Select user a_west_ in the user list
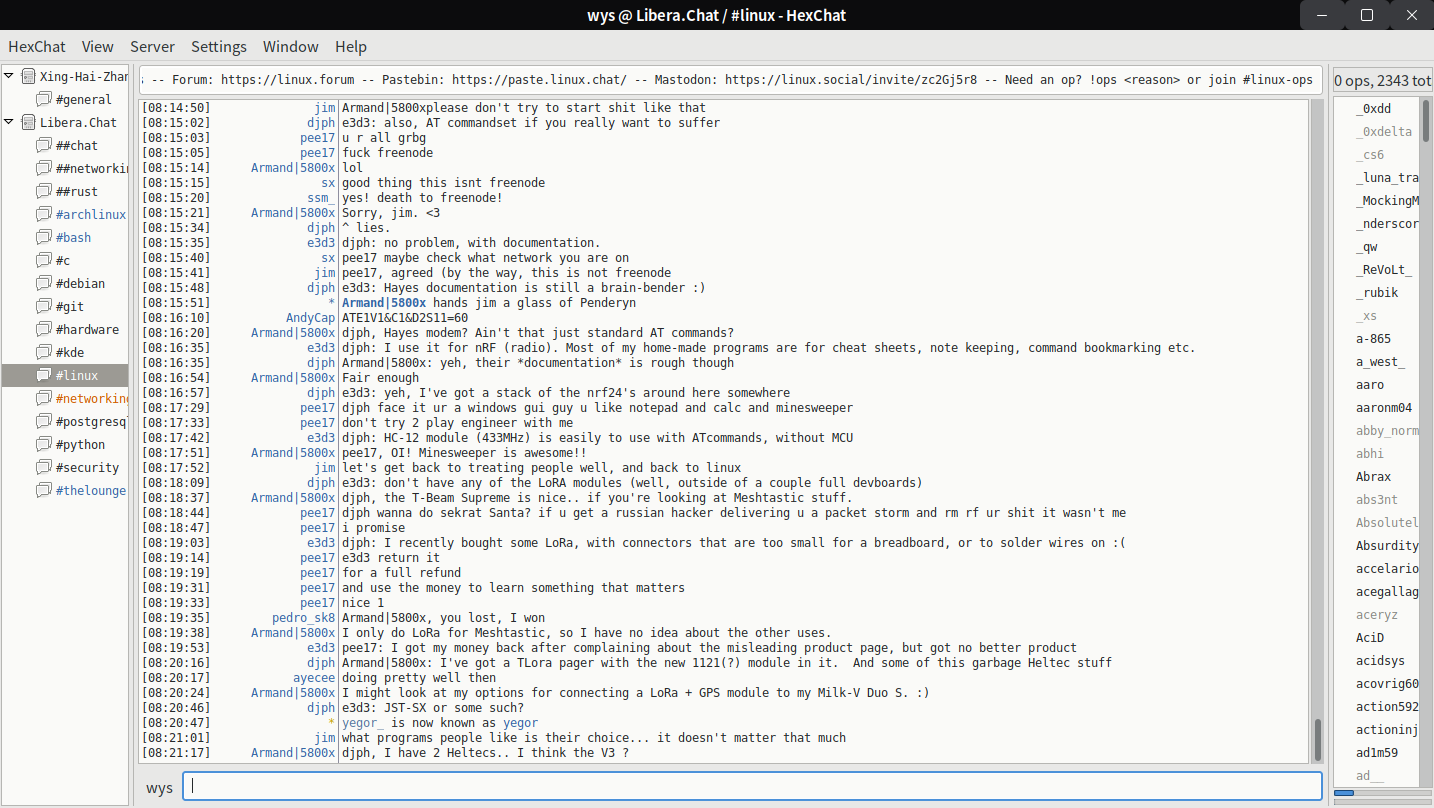The height and width of the screenshot is (808, 1434). click(x=1380, y=361)
